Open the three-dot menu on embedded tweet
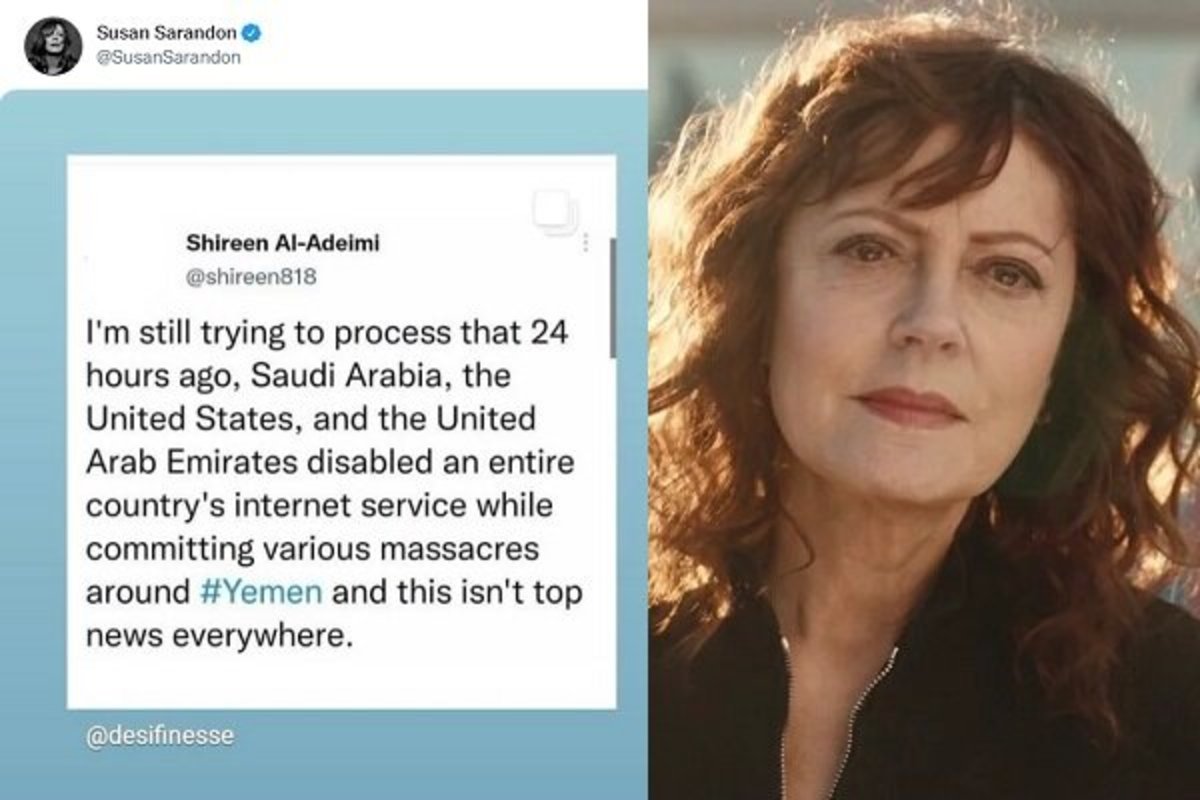This screenshot has width=1200, height=800. (586, 243)
